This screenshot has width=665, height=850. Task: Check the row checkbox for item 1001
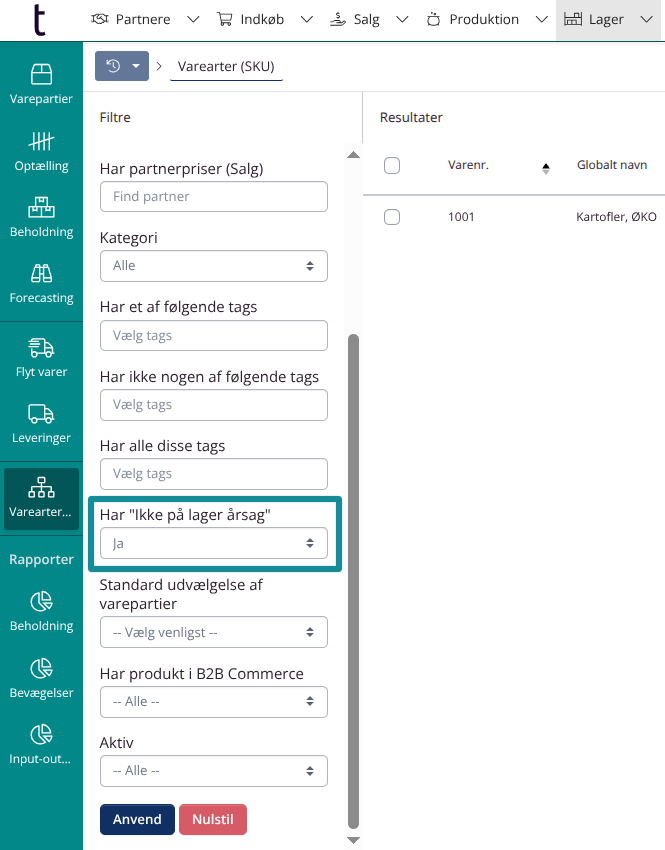tap(392, 217)
